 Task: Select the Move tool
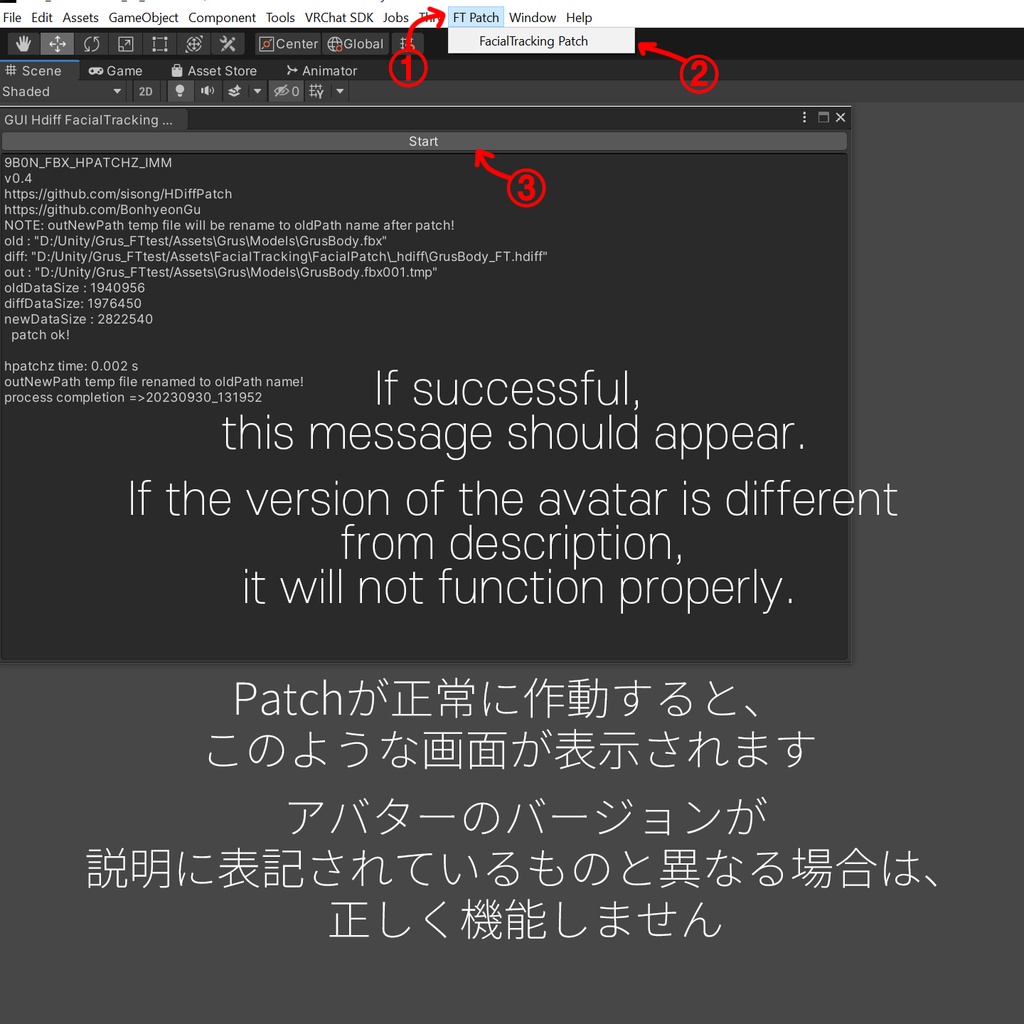pyautogui.click(x=57, y=43)
